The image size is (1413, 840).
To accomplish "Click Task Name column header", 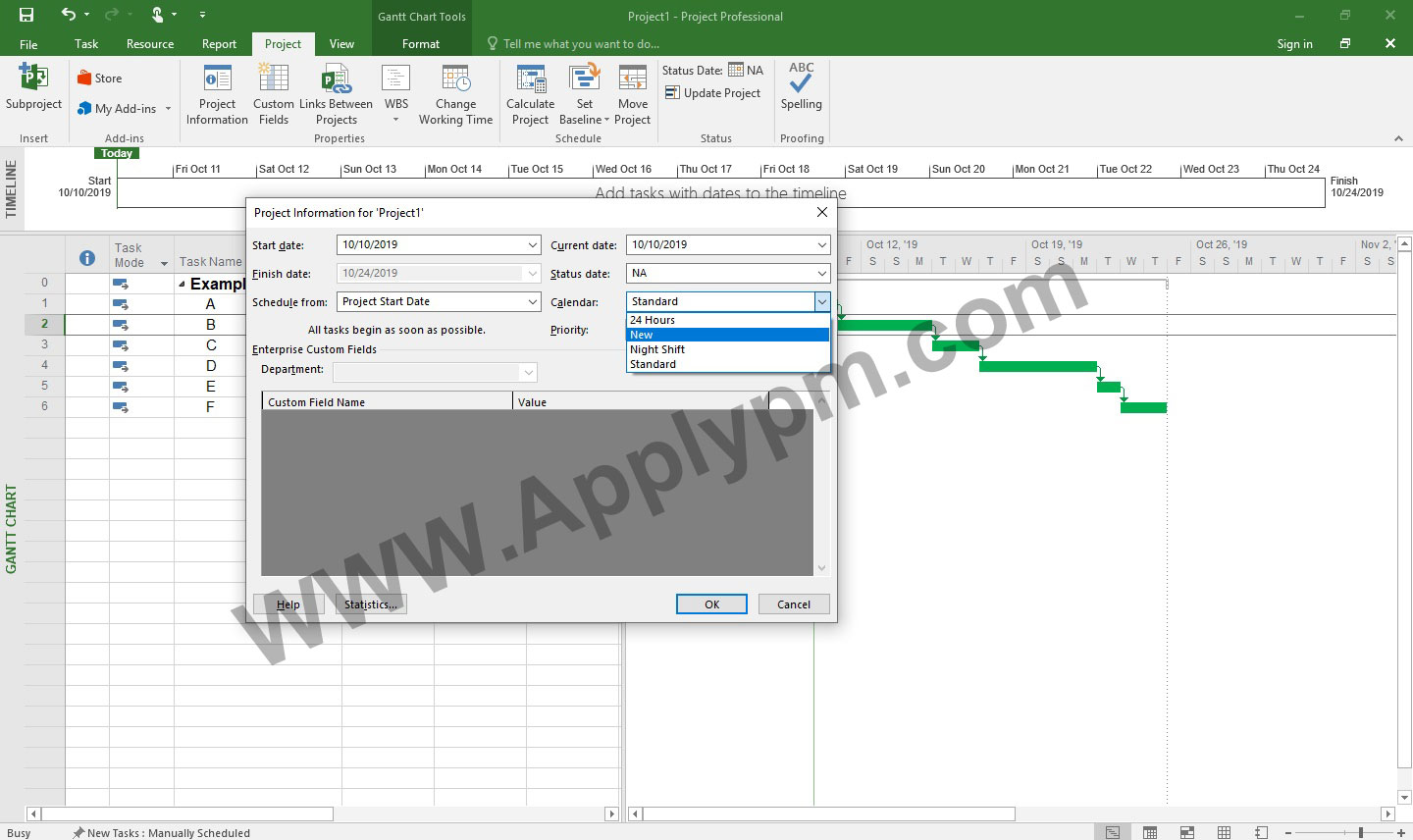I will (x=210, y=261).
